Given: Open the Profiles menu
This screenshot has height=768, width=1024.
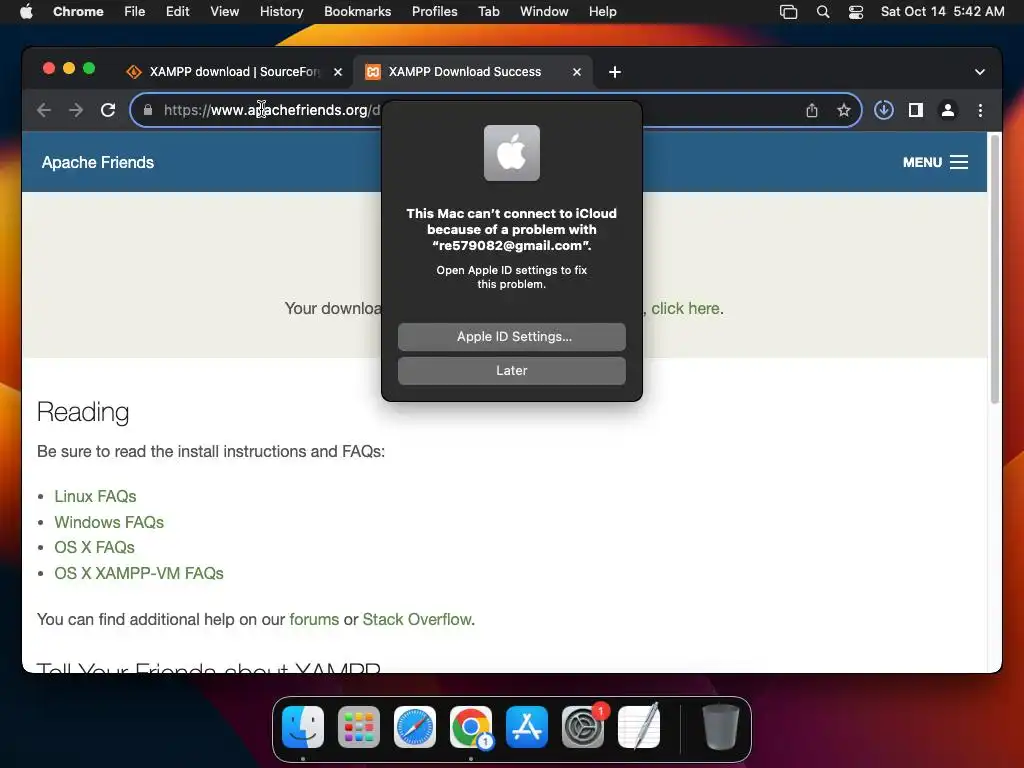Looking at the screenshot, I should coord(434,12).
